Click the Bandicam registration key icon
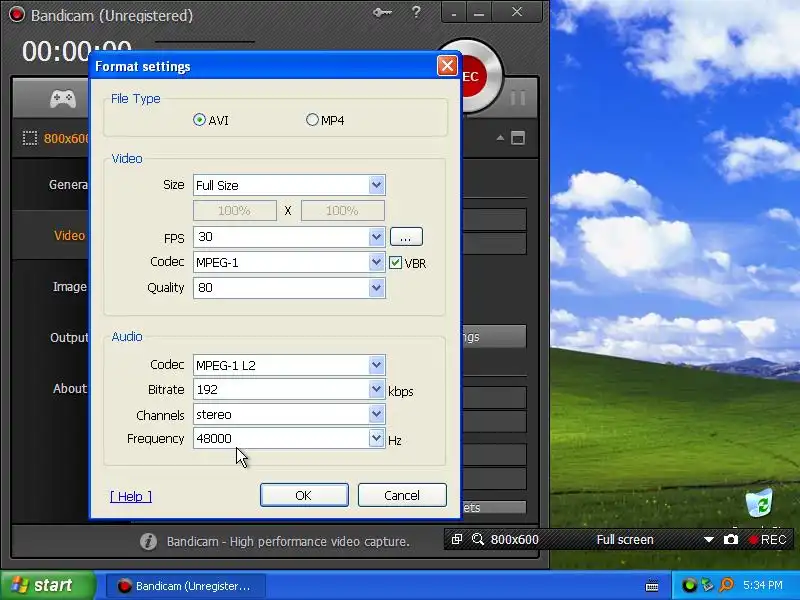 pos(382,12)
